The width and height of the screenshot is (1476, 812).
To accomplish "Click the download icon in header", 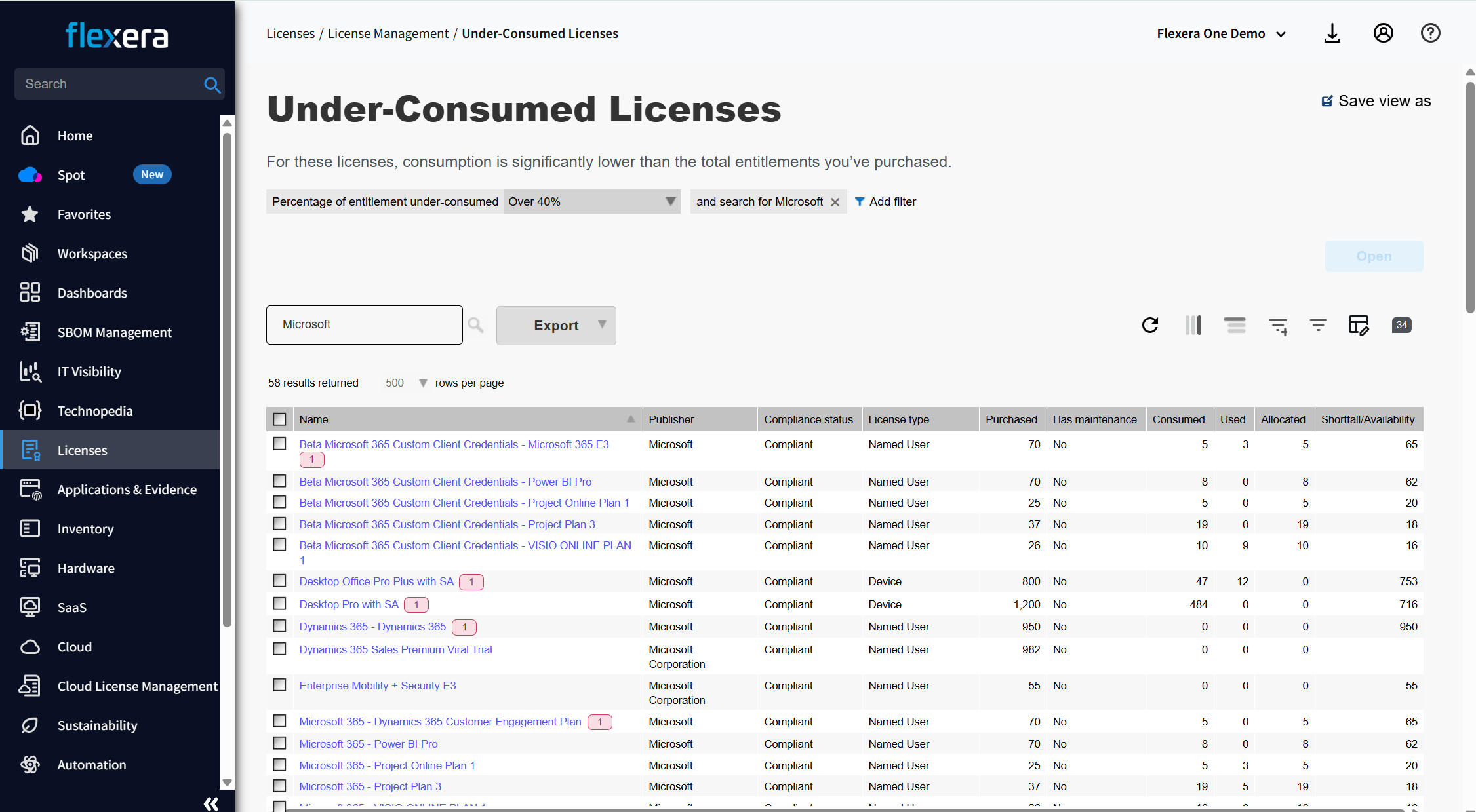I will (x=1332, y=33).
